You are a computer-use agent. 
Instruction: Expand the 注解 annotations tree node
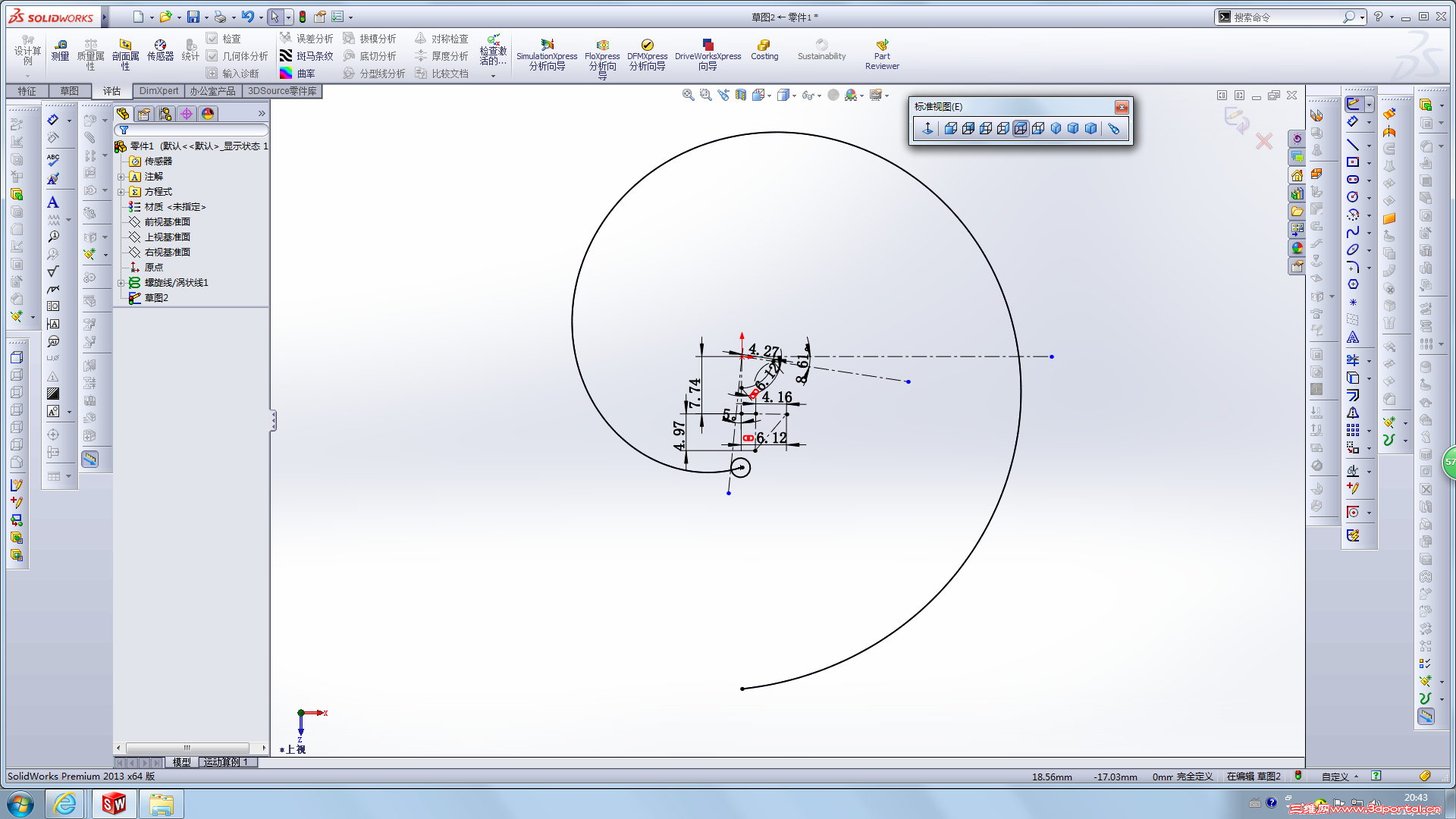coord(121,177)
